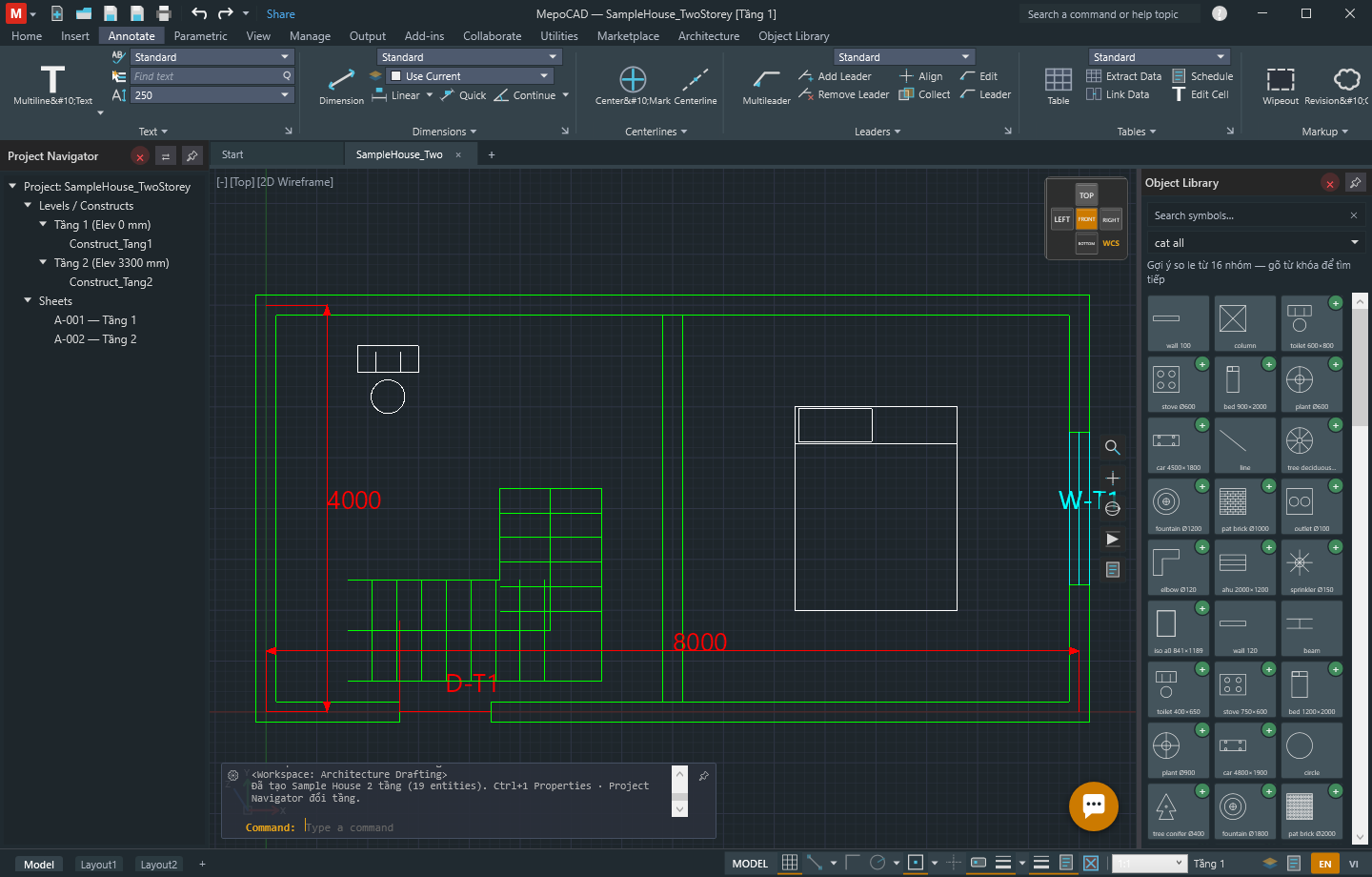The width and height of the screenshot is (1372, 877).
Task: Toggle object snap in status bar
Action: [x=916, y=863]
